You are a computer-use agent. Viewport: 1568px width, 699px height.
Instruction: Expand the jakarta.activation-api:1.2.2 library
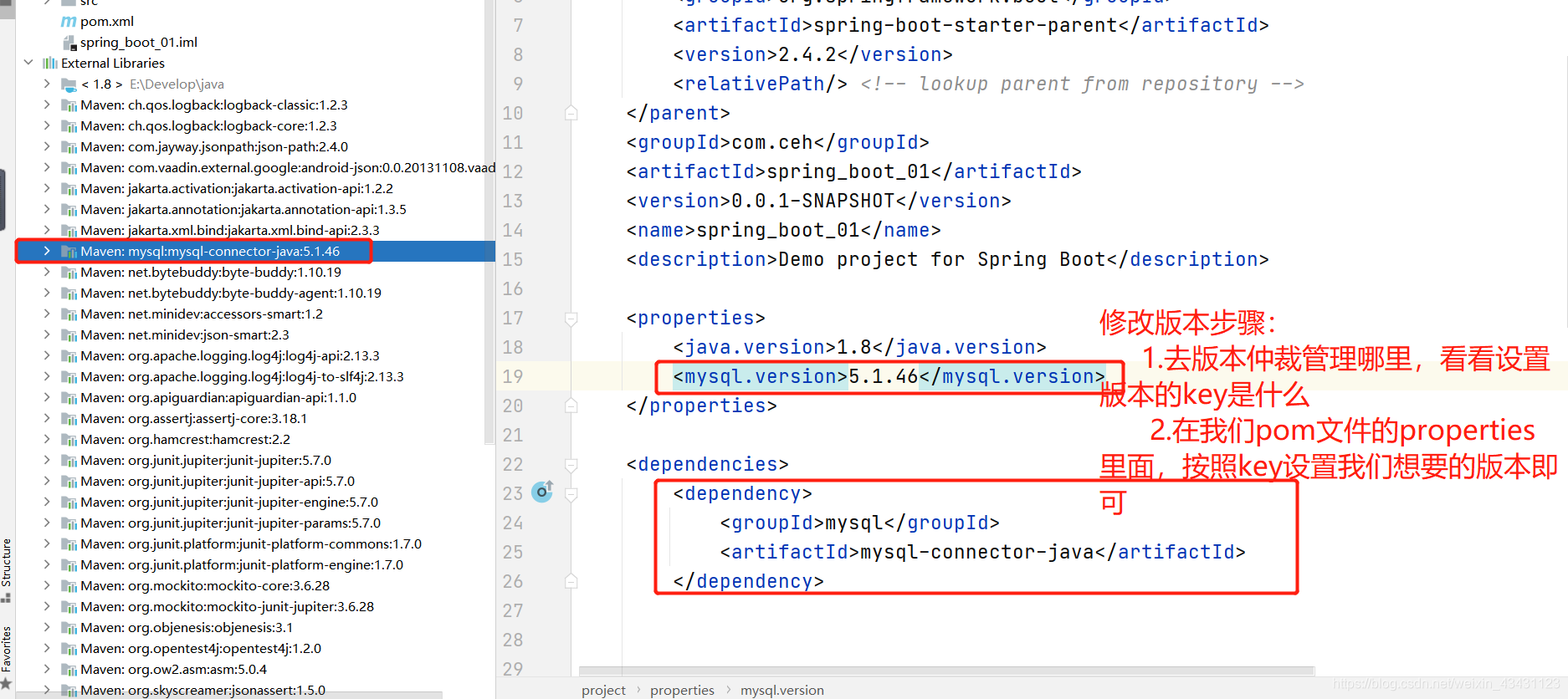pyautogui.click(x=47, y=188)
